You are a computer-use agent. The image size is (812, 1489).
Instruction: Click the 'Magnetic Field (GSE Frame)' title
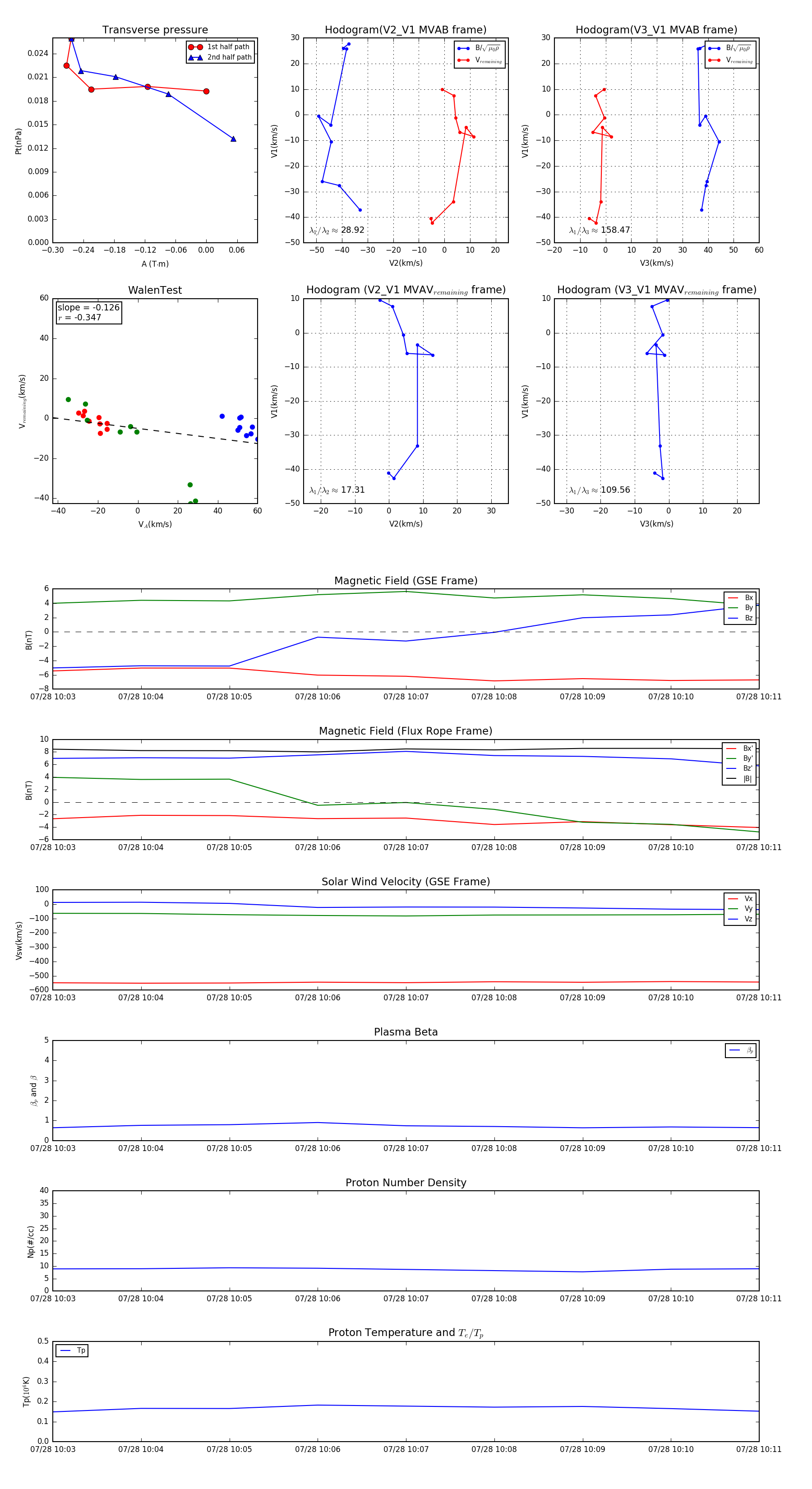tap(406, 581)
